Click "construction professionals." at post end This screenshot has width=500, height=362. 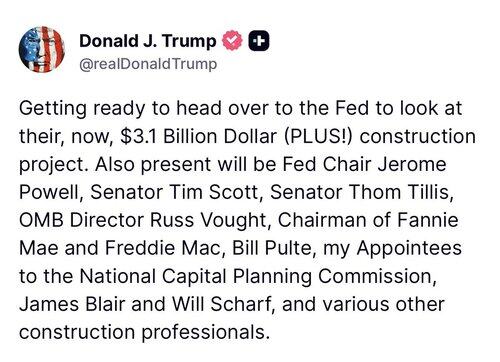[144, 333]
